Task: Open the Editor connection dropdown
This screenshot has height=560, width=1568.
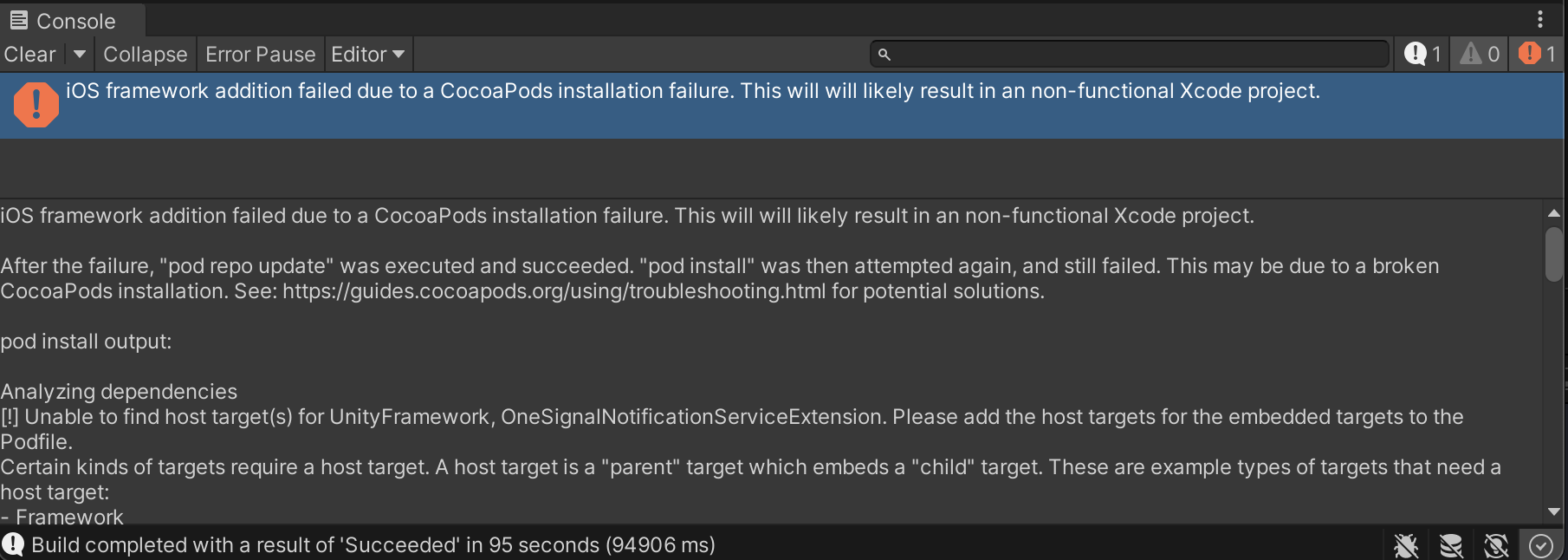Action: tap(368, 54)
